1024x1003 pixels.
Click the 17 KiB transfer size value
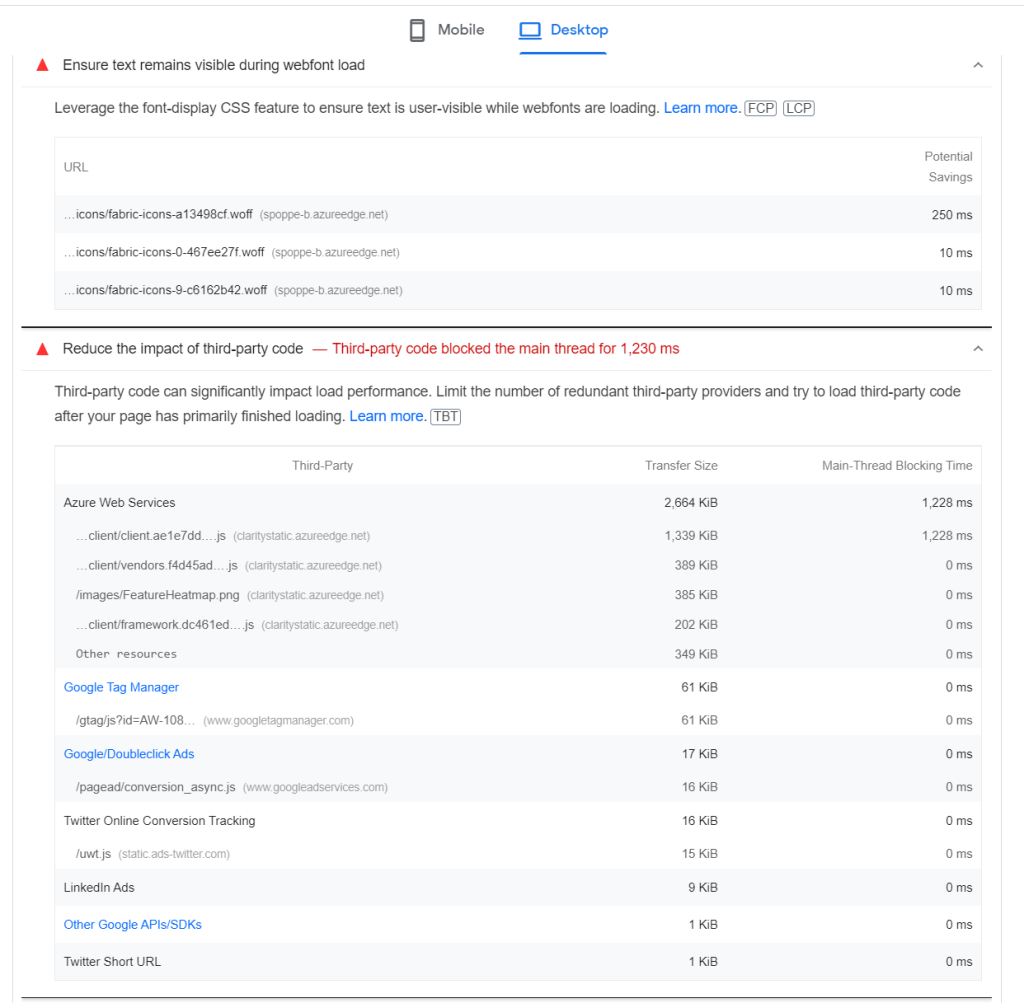pyautogui.click(x=699, y=754)
